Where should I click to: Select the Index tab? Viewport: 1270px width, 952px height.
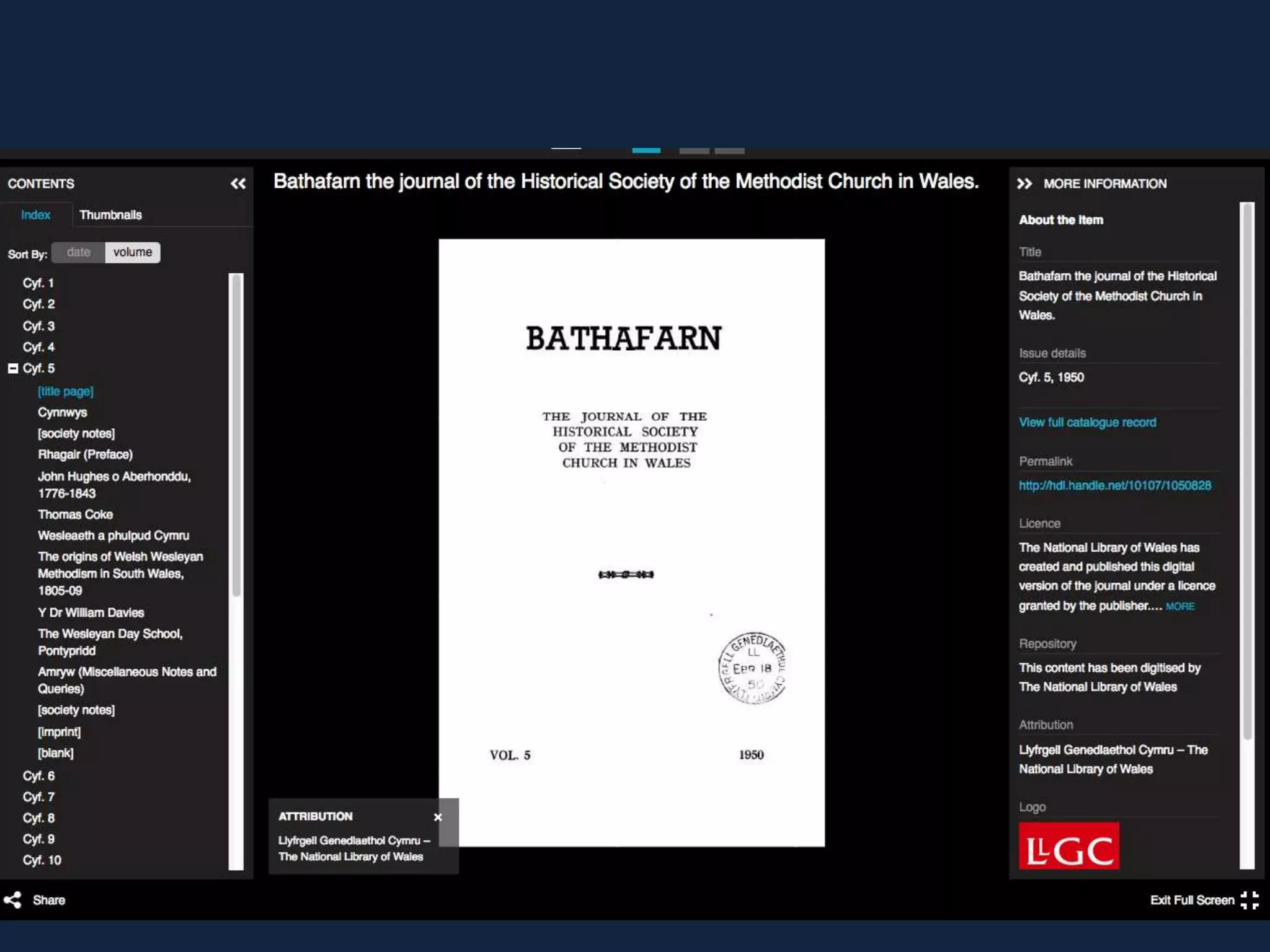35,215
